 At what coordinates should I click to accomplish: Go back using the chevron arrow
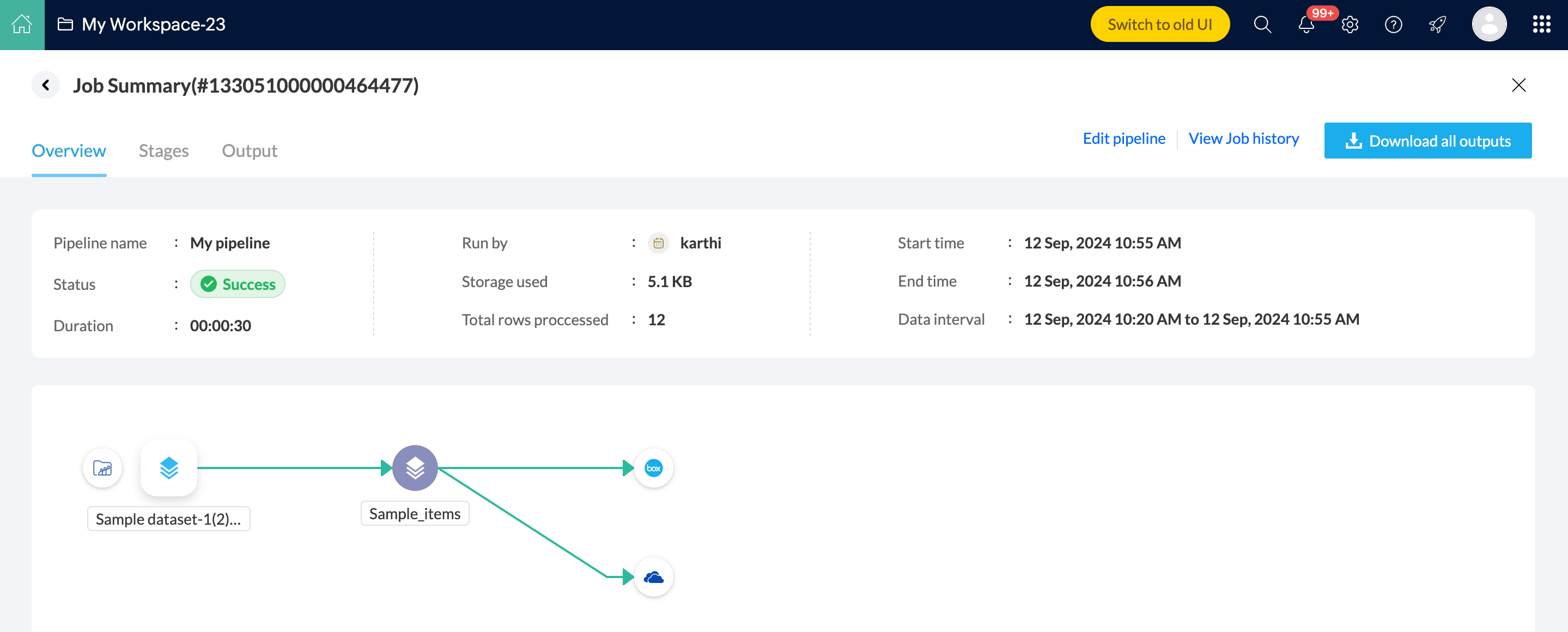pos(46,84)
